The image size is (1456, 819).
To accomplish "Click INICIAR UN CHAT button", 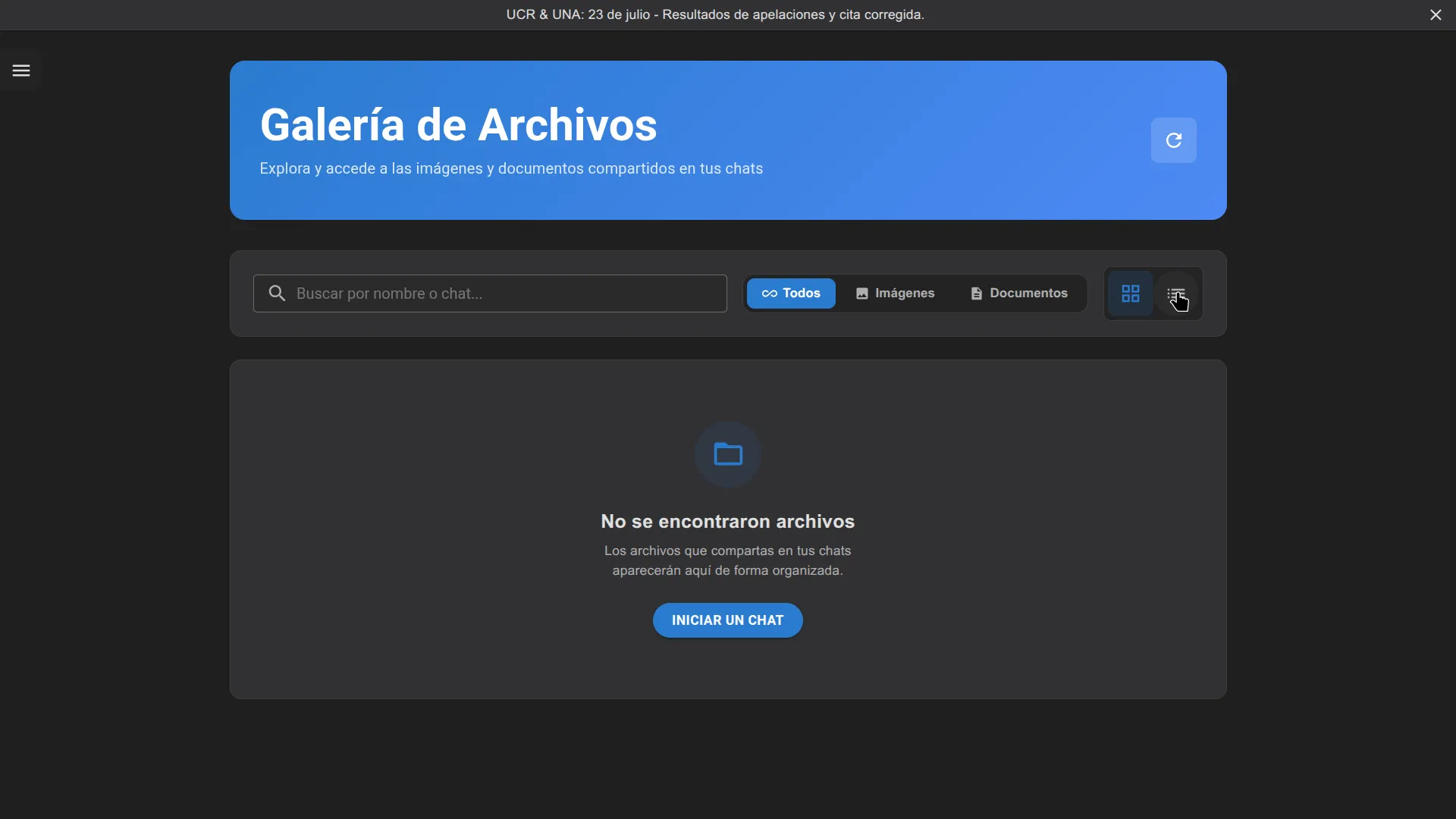I will (727, 620).
